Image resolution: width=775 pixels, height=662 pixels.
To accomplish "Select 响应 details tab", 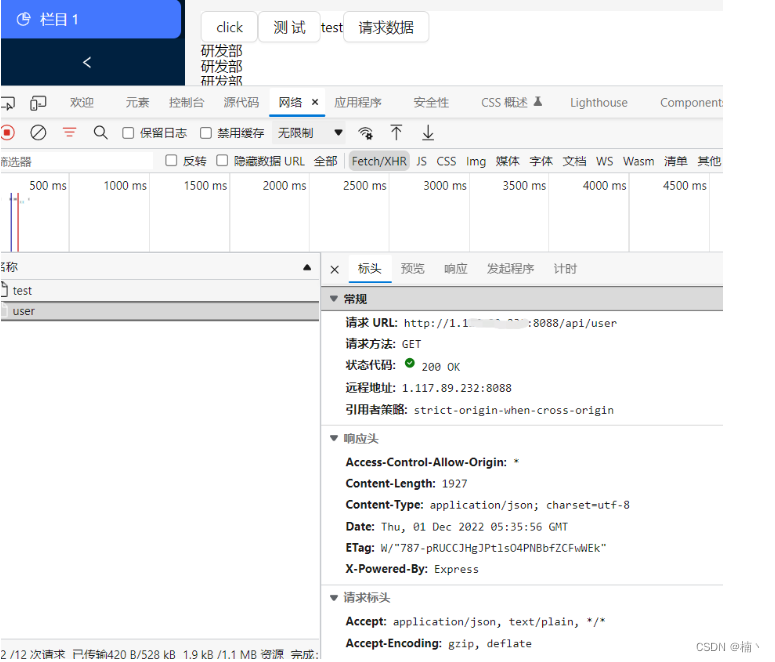I will click(x=455, y=269).
